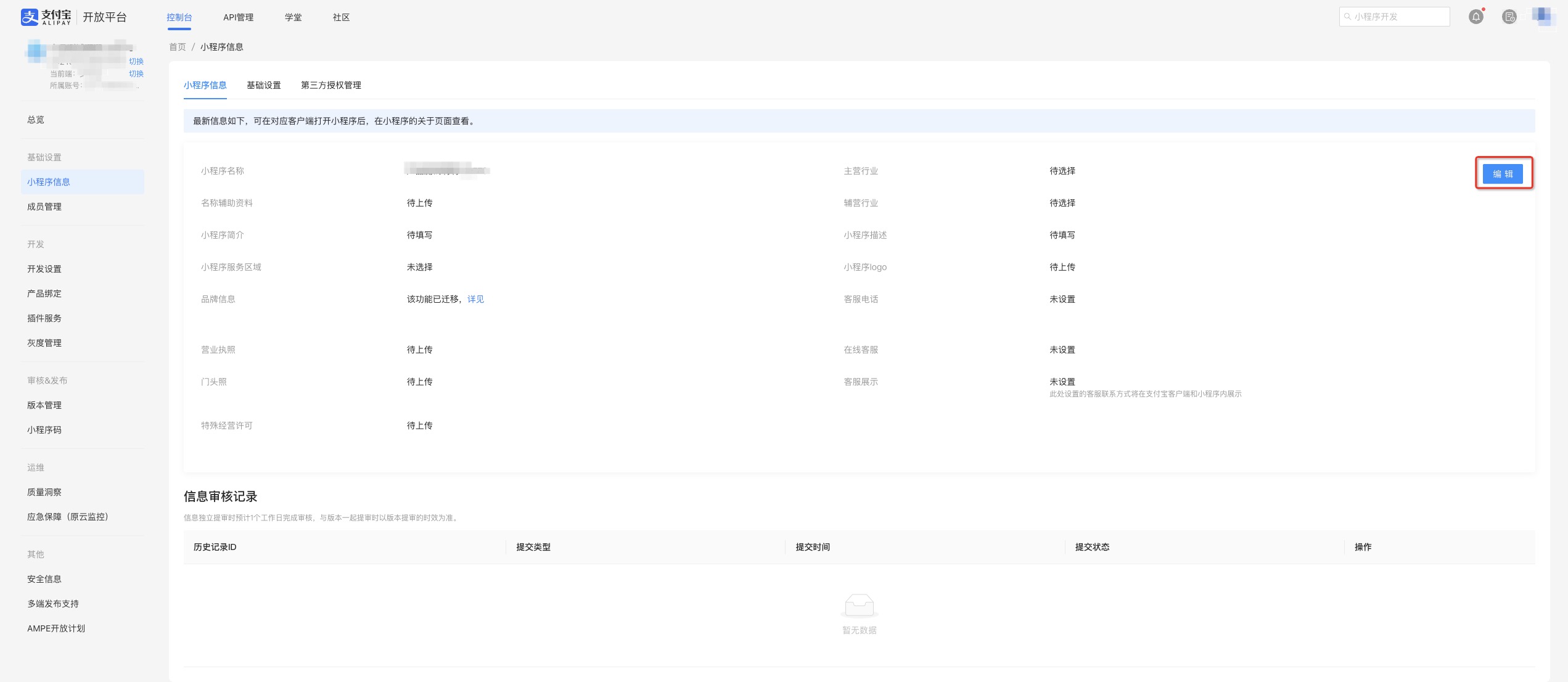This screenshot has height=682, width=1568.
Task: Open the user avatar menu
Action: [x=1543, y=17]
